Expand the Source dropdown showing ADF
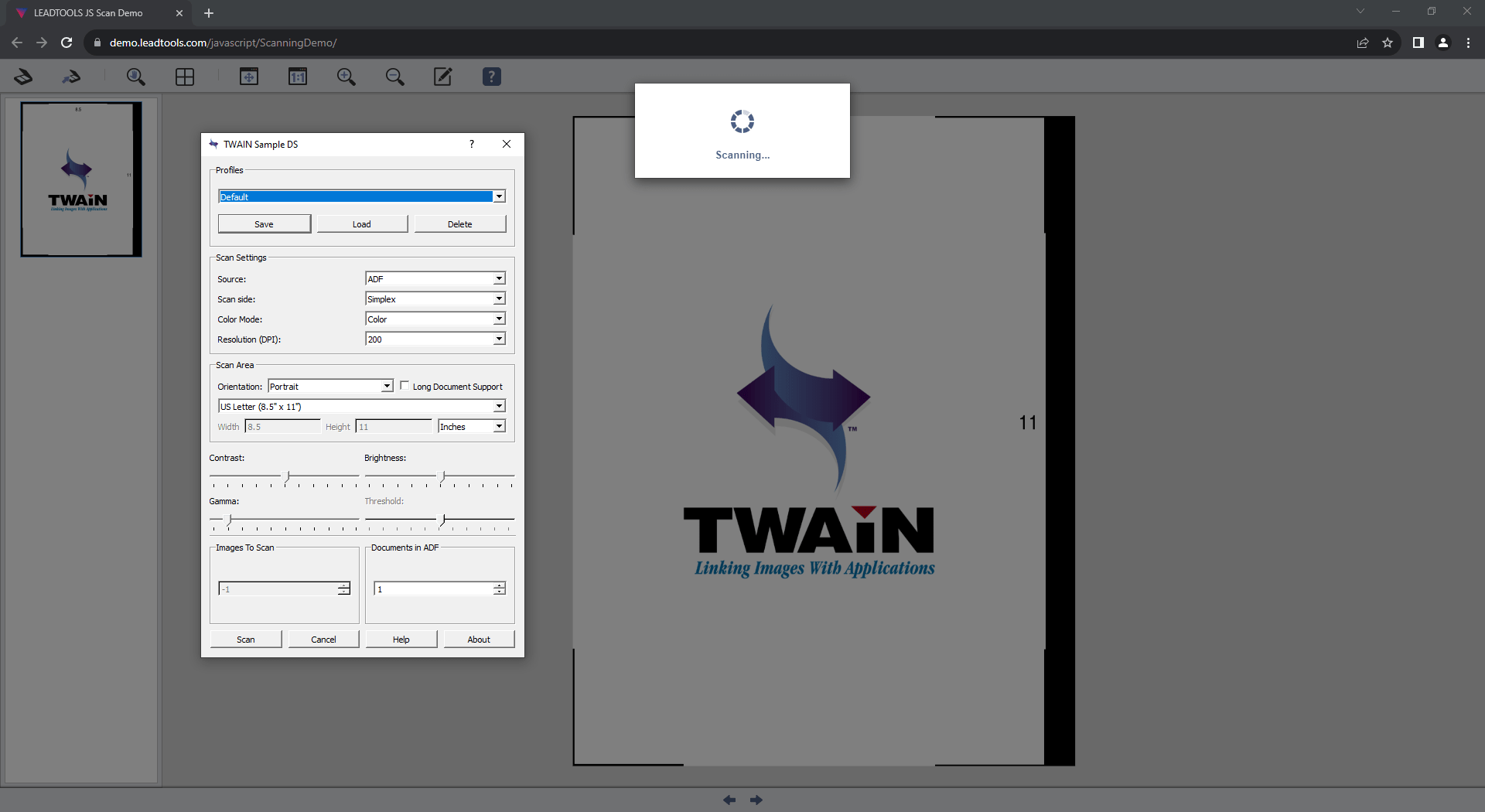Screen dimensions: 1485x812 (435, 278)
